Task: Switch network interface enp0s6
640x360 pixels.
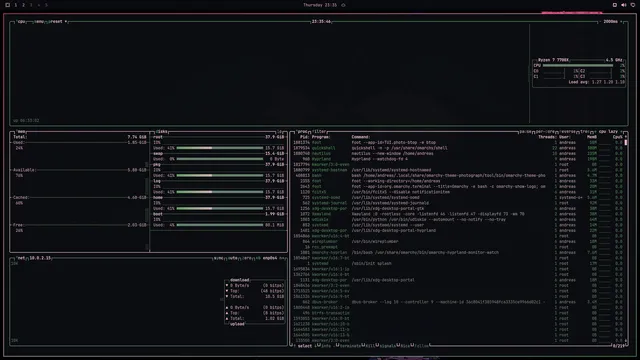Action: point(270,258)
